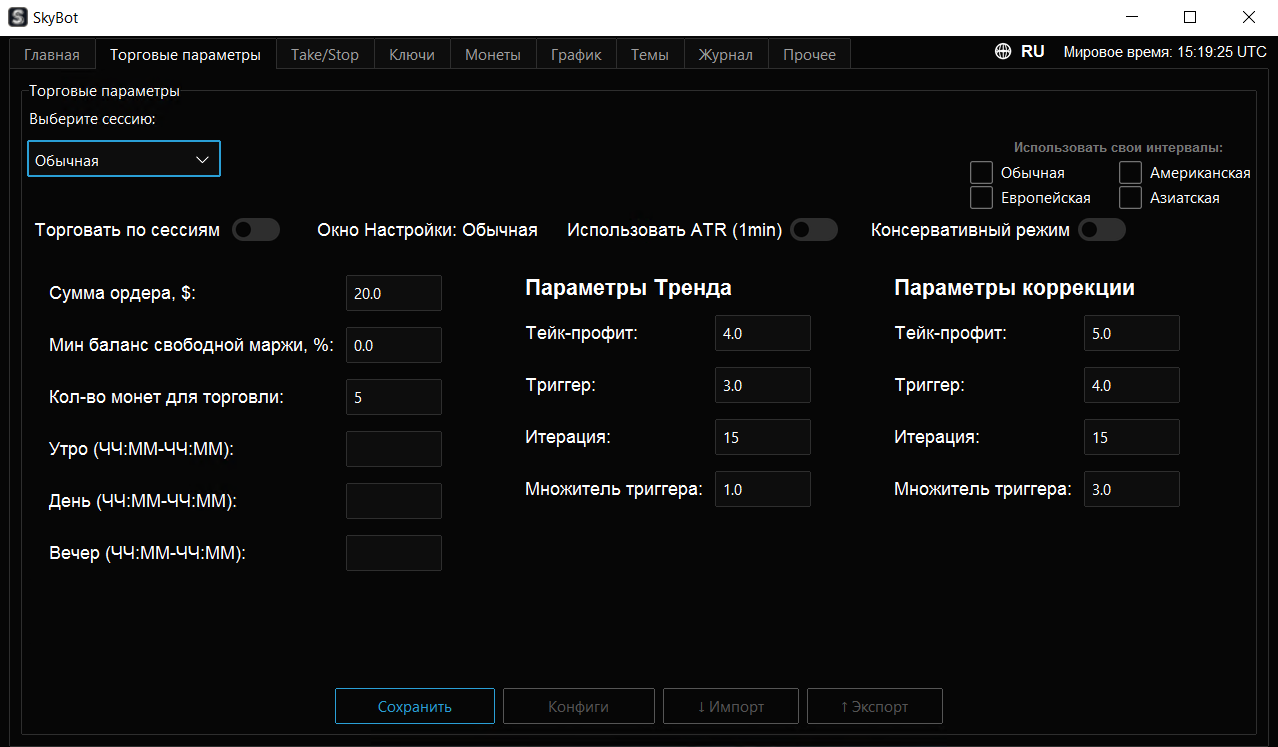Image resolution: width=1278 pixels, height=747 pixels.
Task: Edit correction Тейк-профит field 5.0
Action: point(1132,333)
